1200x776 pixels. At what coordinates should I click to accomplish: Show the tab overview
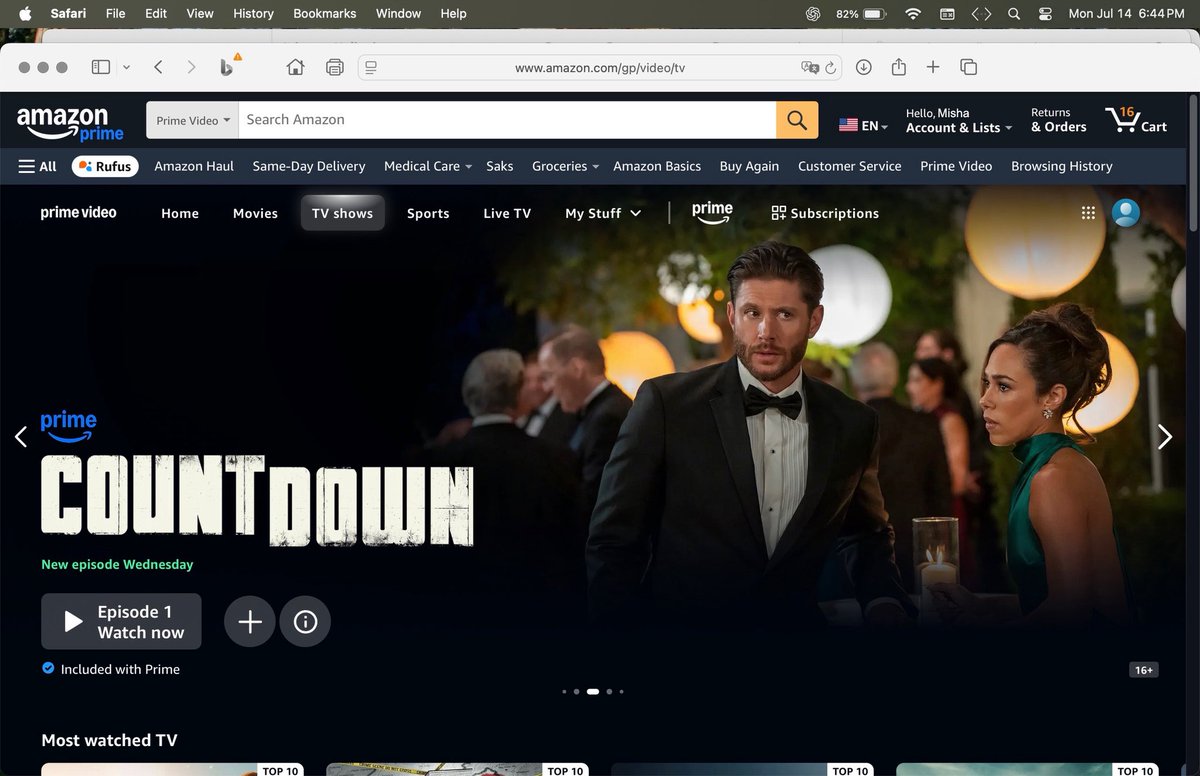pos(968,67)
